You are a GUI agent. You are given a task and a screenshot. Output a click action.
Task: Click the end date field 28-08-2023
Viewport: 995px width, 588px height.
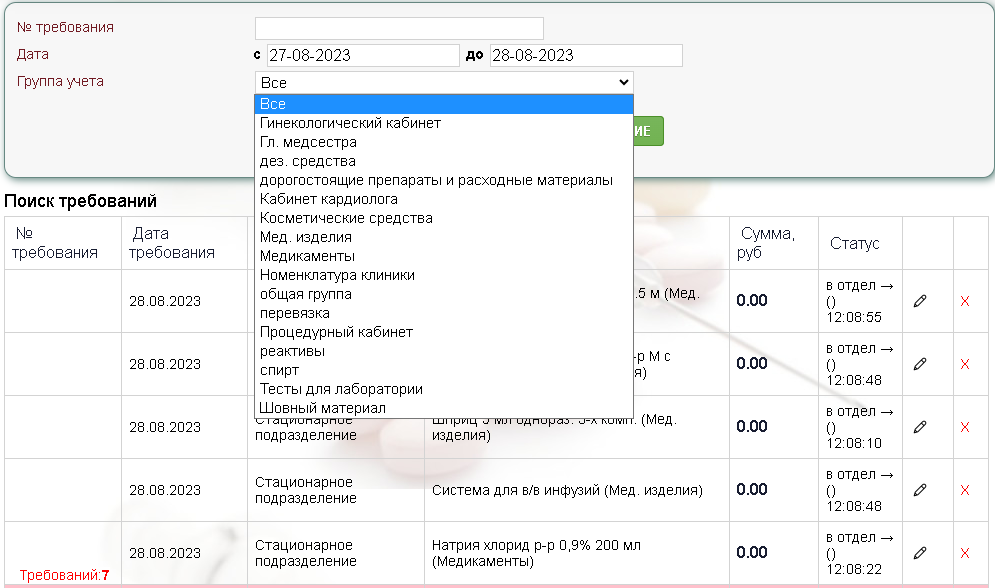[x=586, y=55]
